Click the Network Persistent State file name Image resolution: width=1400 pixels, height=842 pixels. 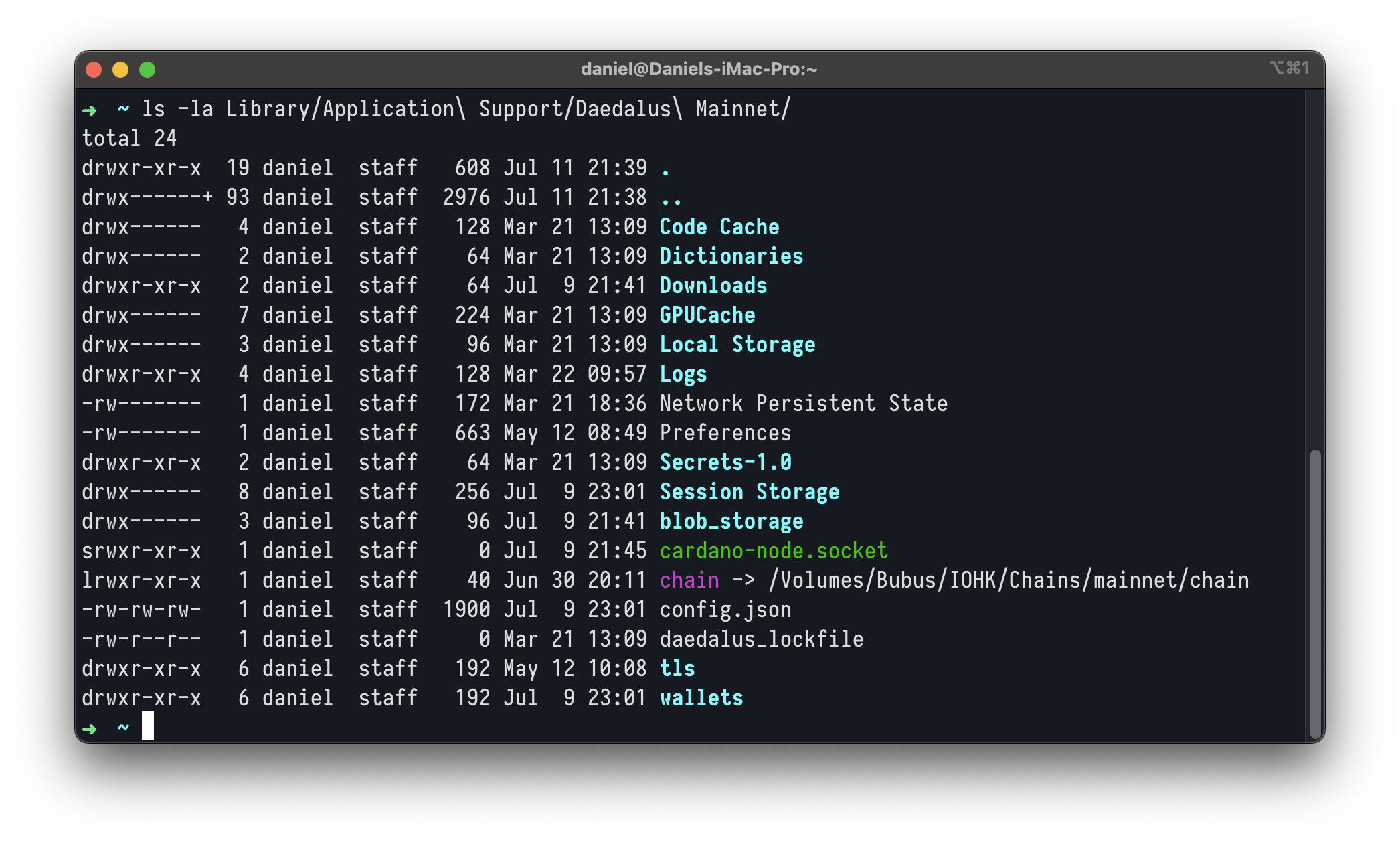coord(804,404)
